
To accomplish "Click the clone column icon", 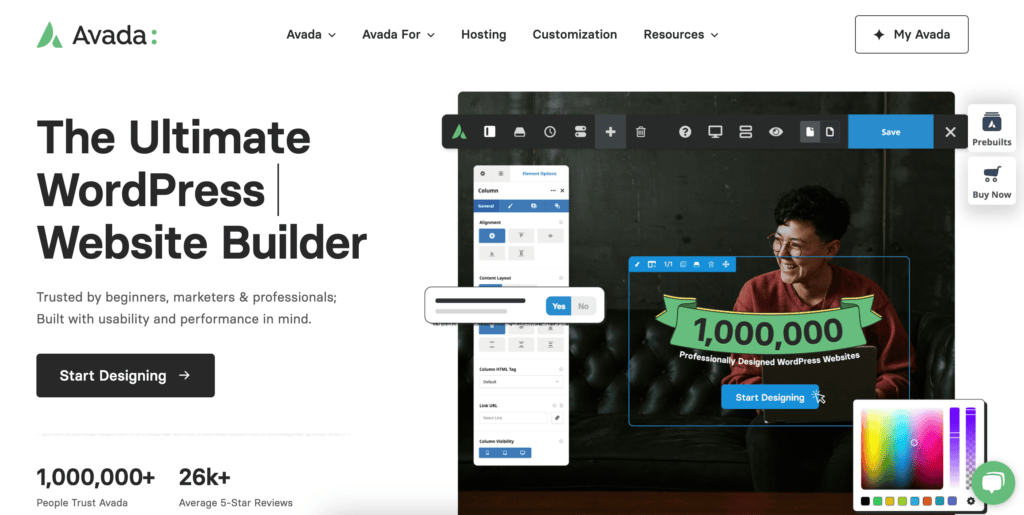I will point(683,264).
